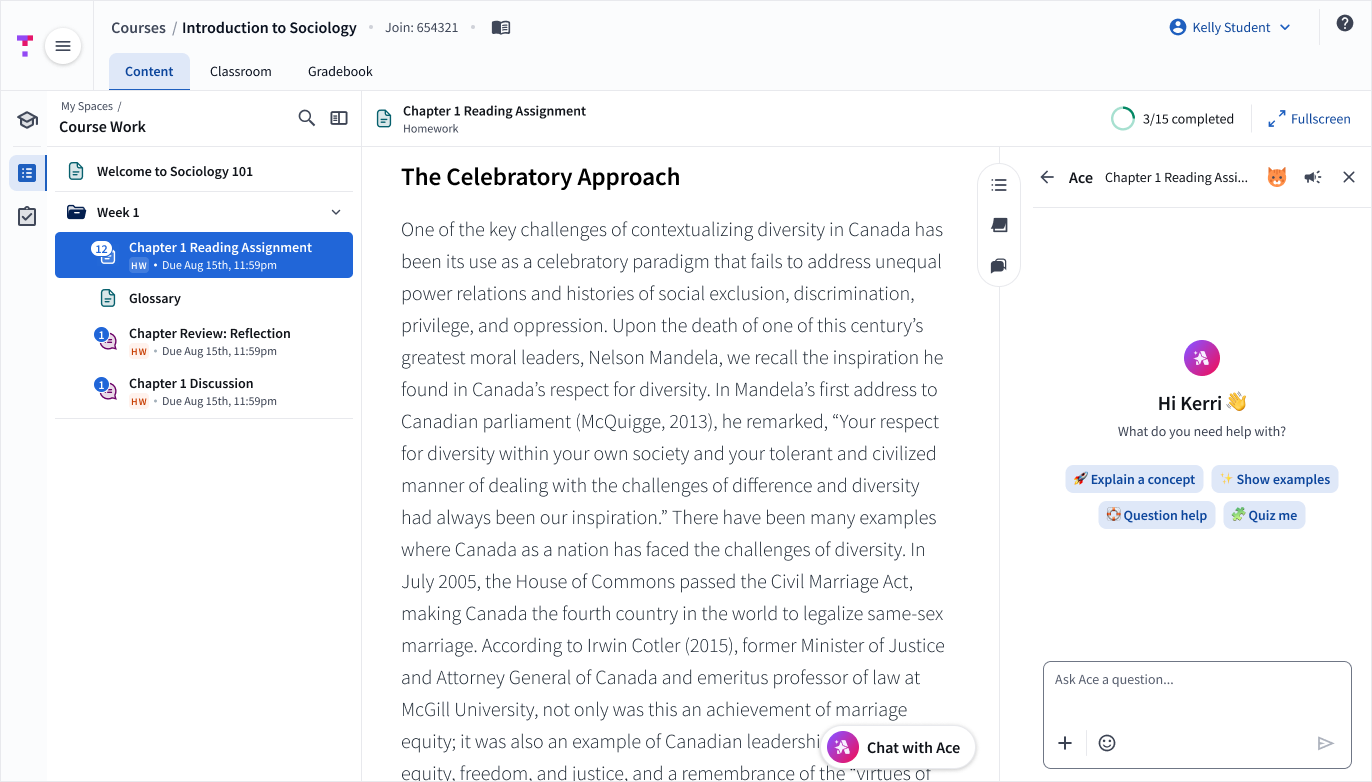
Task: Open the hamburger main menu
Action: 63,46
